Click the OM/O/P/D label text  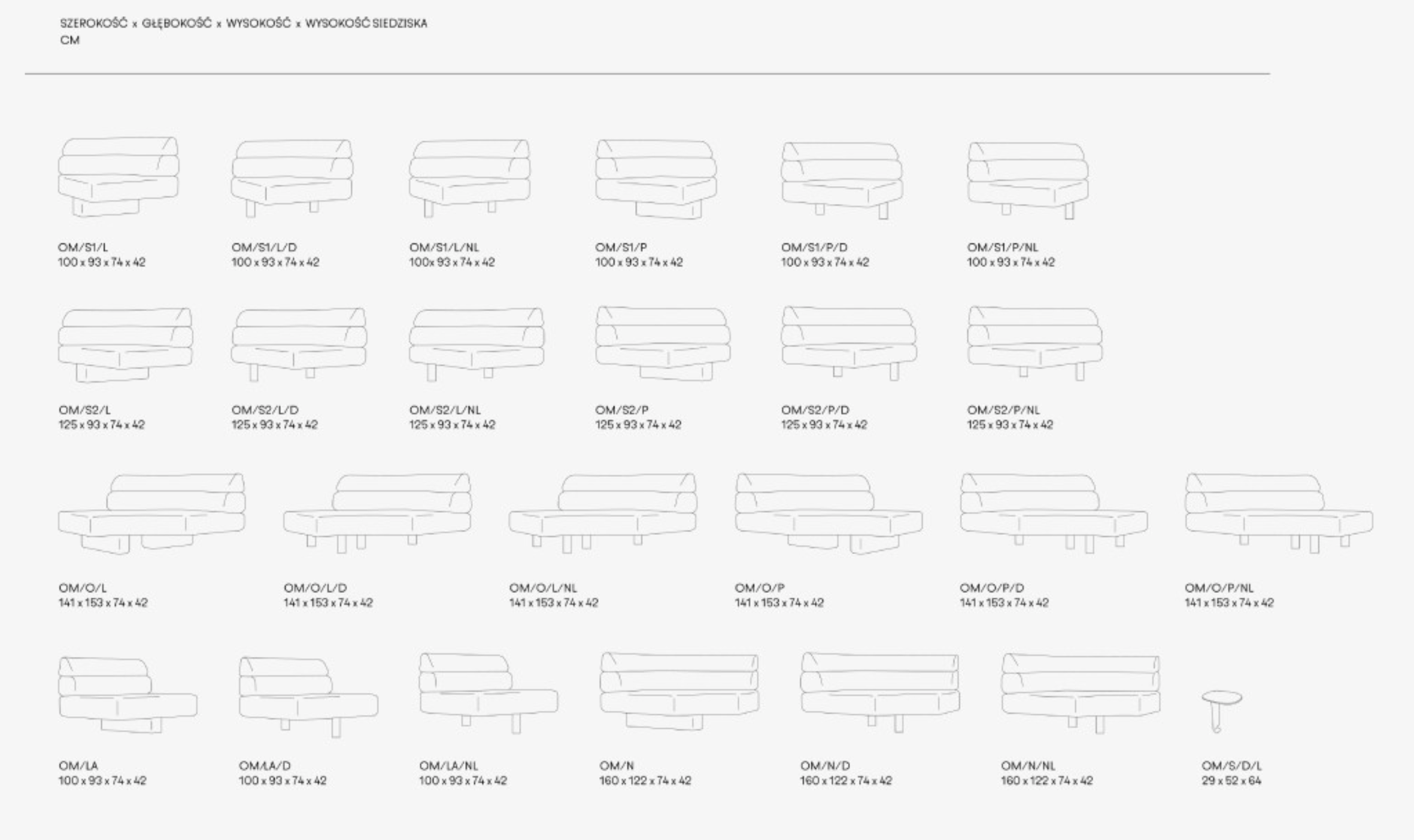click(992, 588)
